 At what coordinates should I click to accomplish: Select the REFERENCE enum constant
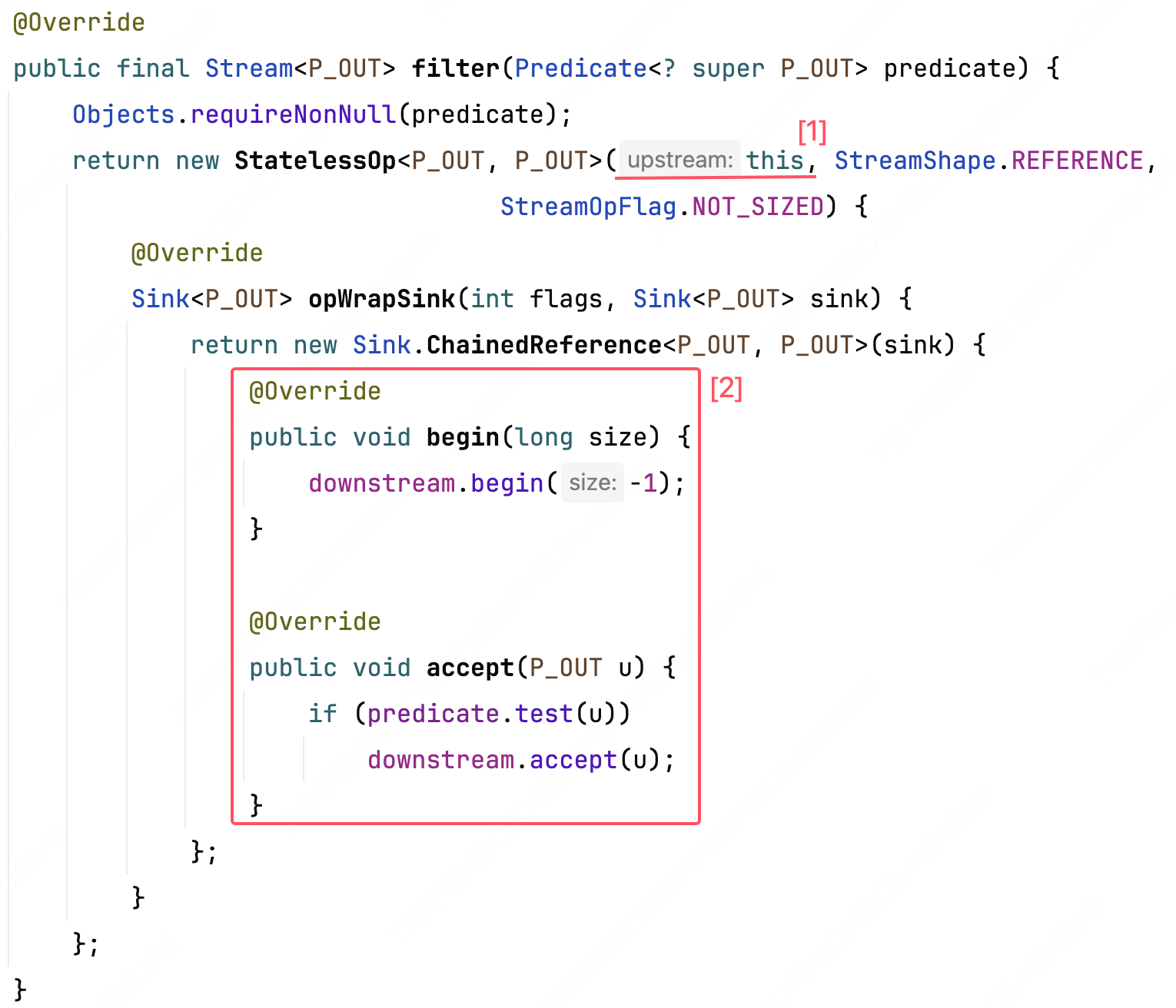pos(1077,161)
